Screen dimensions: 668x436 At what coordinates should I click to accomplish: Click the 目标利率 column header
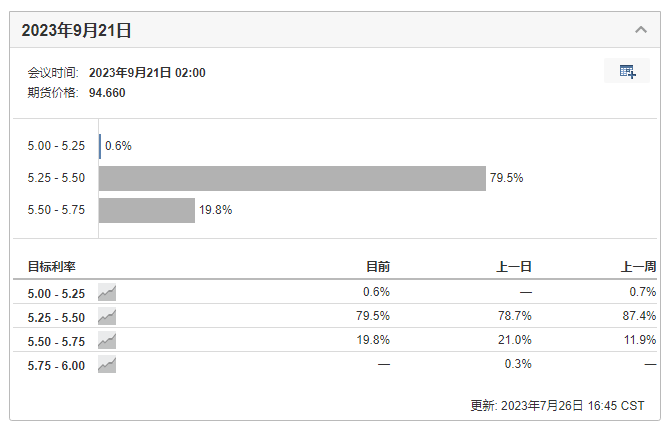52,267
